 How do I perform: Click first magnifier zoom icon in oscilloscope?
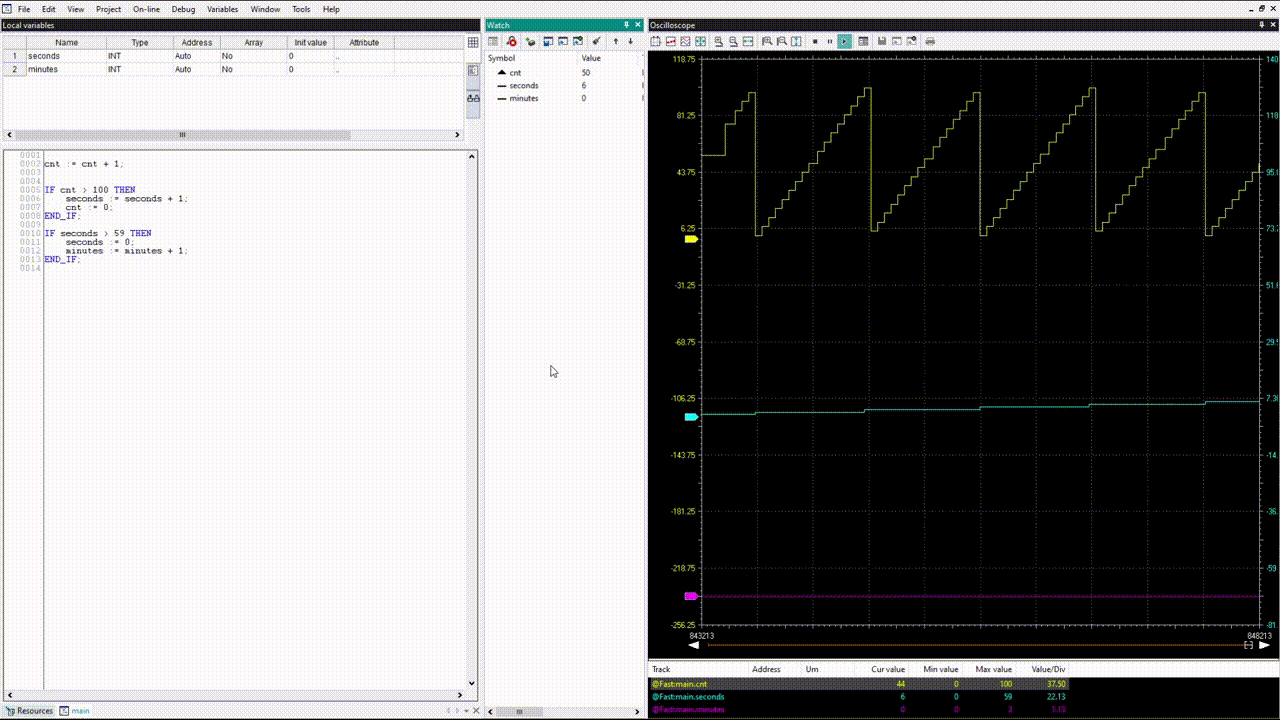(x=718, y=41)
